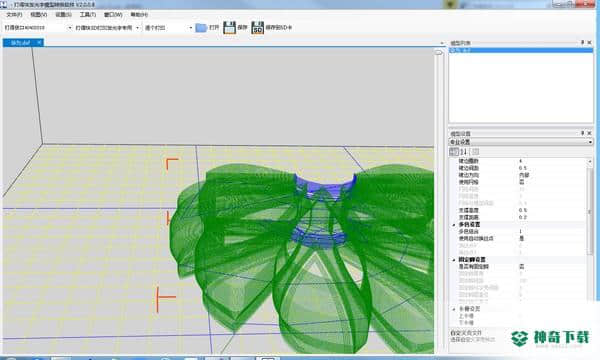Collapse the multicolor settings group

pyautogui.click(x=454, y=225)
